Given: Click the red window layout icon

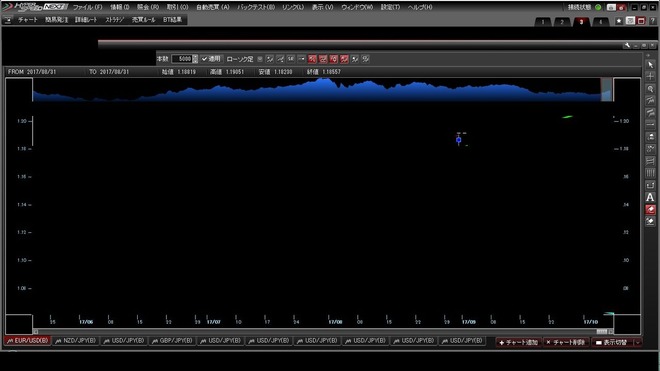Looking at the screenshot, I should (x=641, y=21).
